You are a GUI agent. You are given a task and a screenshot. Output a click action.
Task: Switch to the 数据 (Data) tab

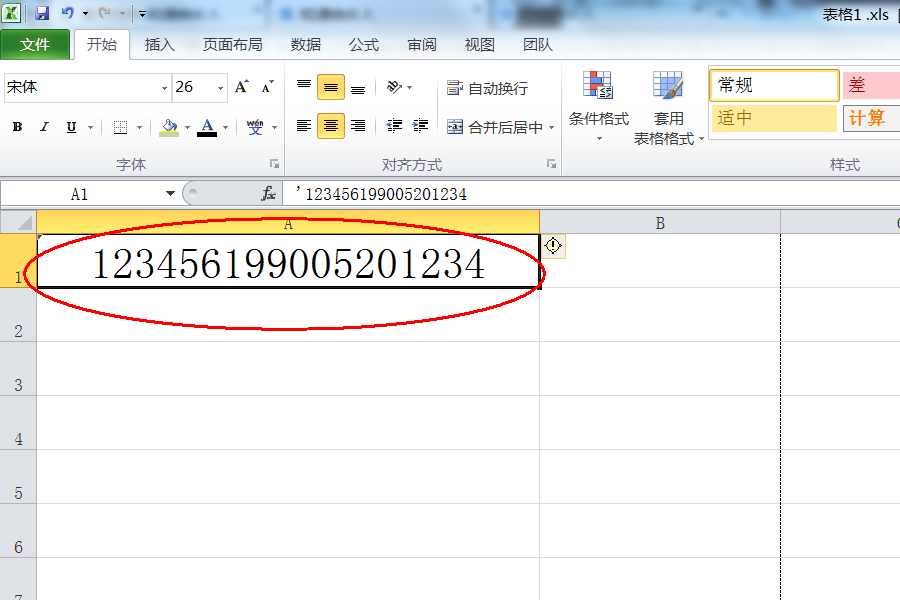[305, 45]
